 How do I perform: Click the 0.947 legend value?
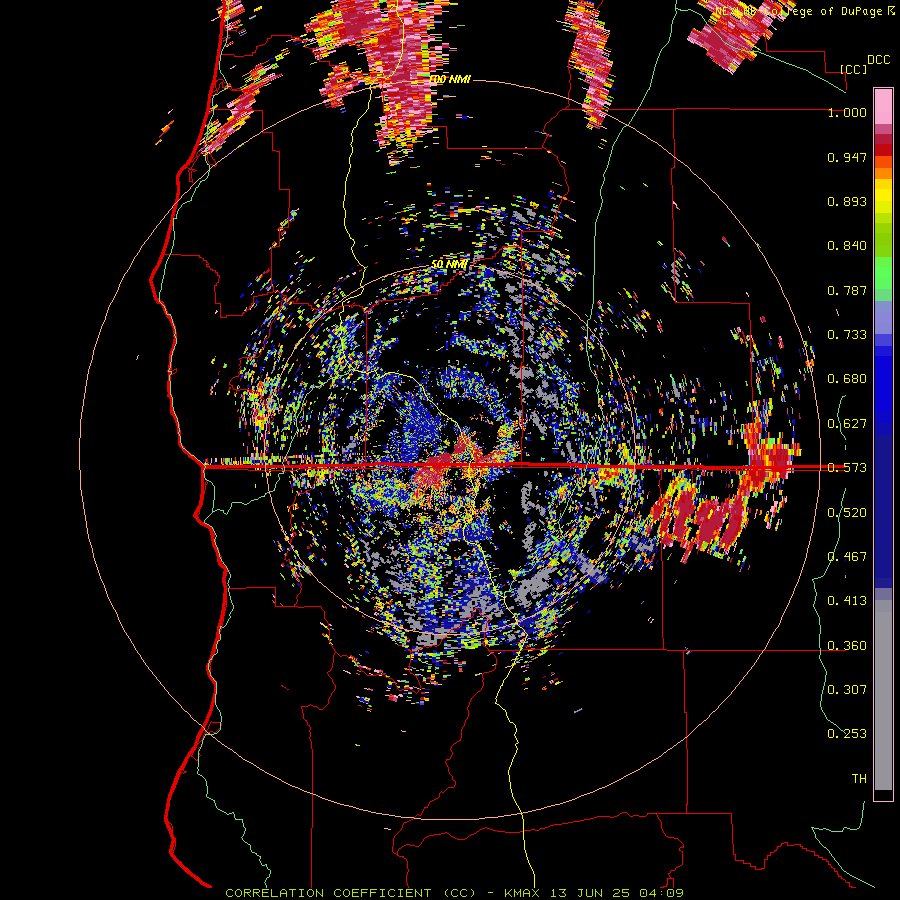[x=847, y=157]
